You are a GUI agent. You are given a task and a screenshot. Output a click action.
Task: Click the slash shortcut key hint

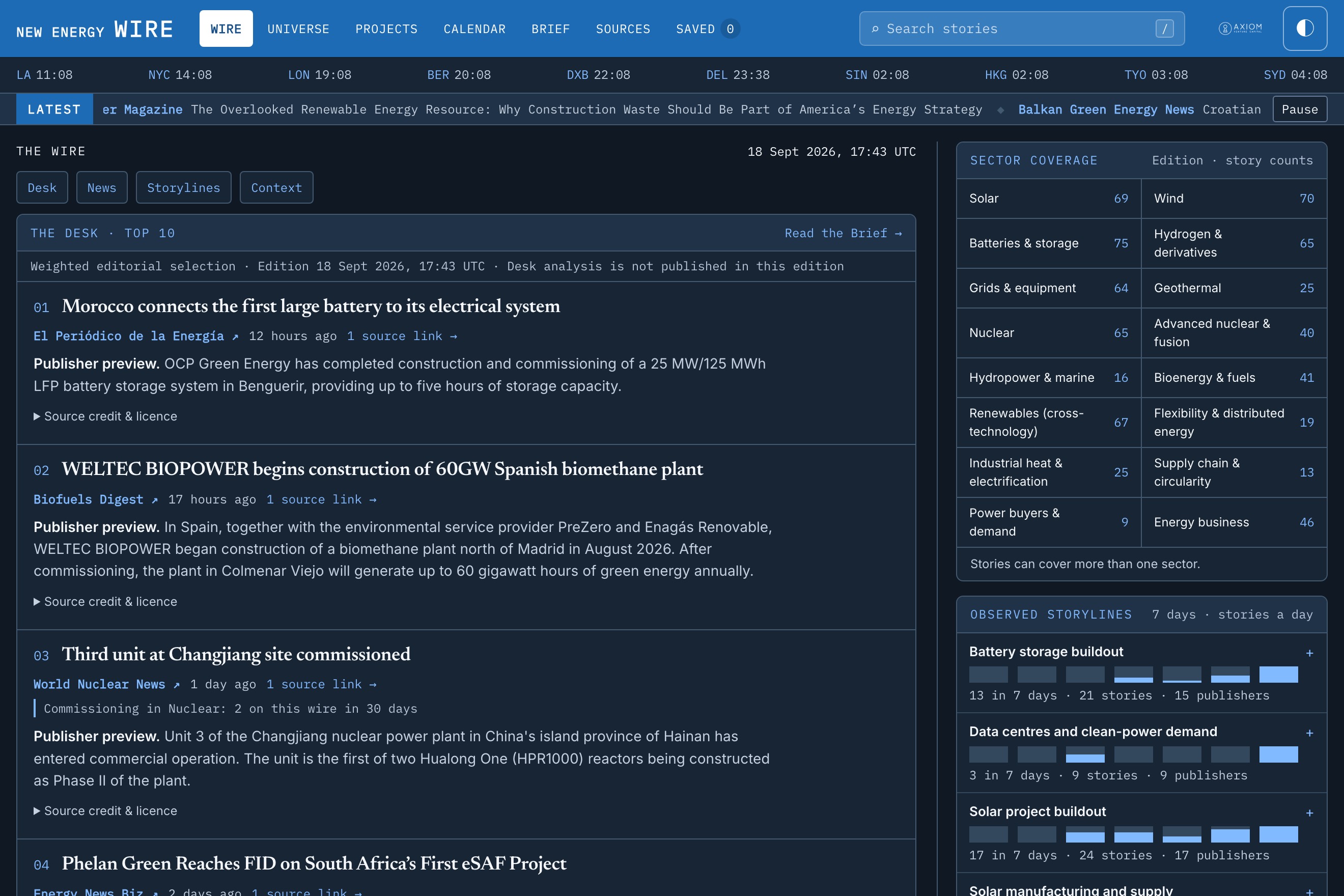(1164, 29)
